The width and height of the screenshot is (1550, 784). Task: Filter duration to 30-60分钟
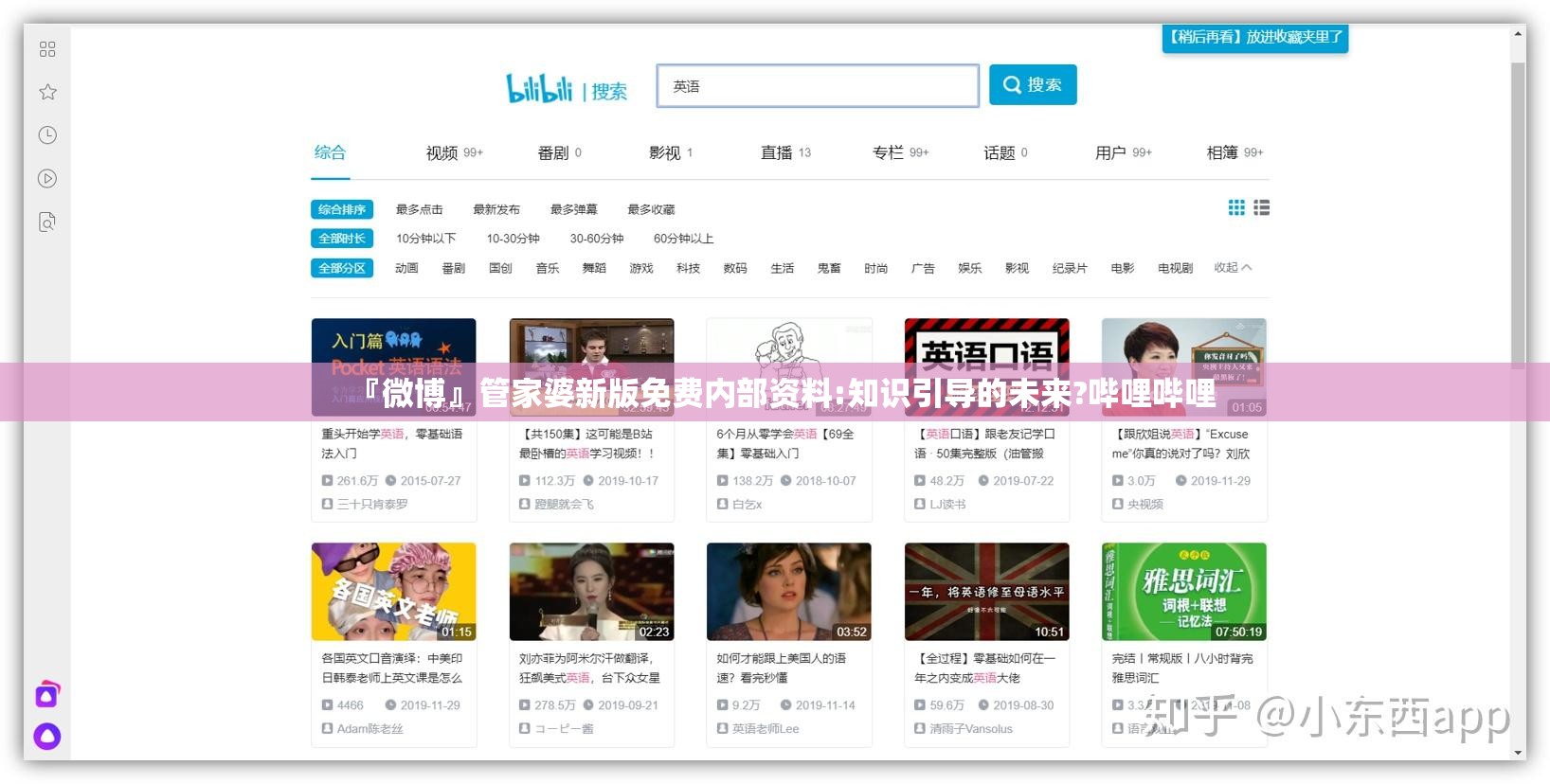pyautogui.click(x=597, y=239)
